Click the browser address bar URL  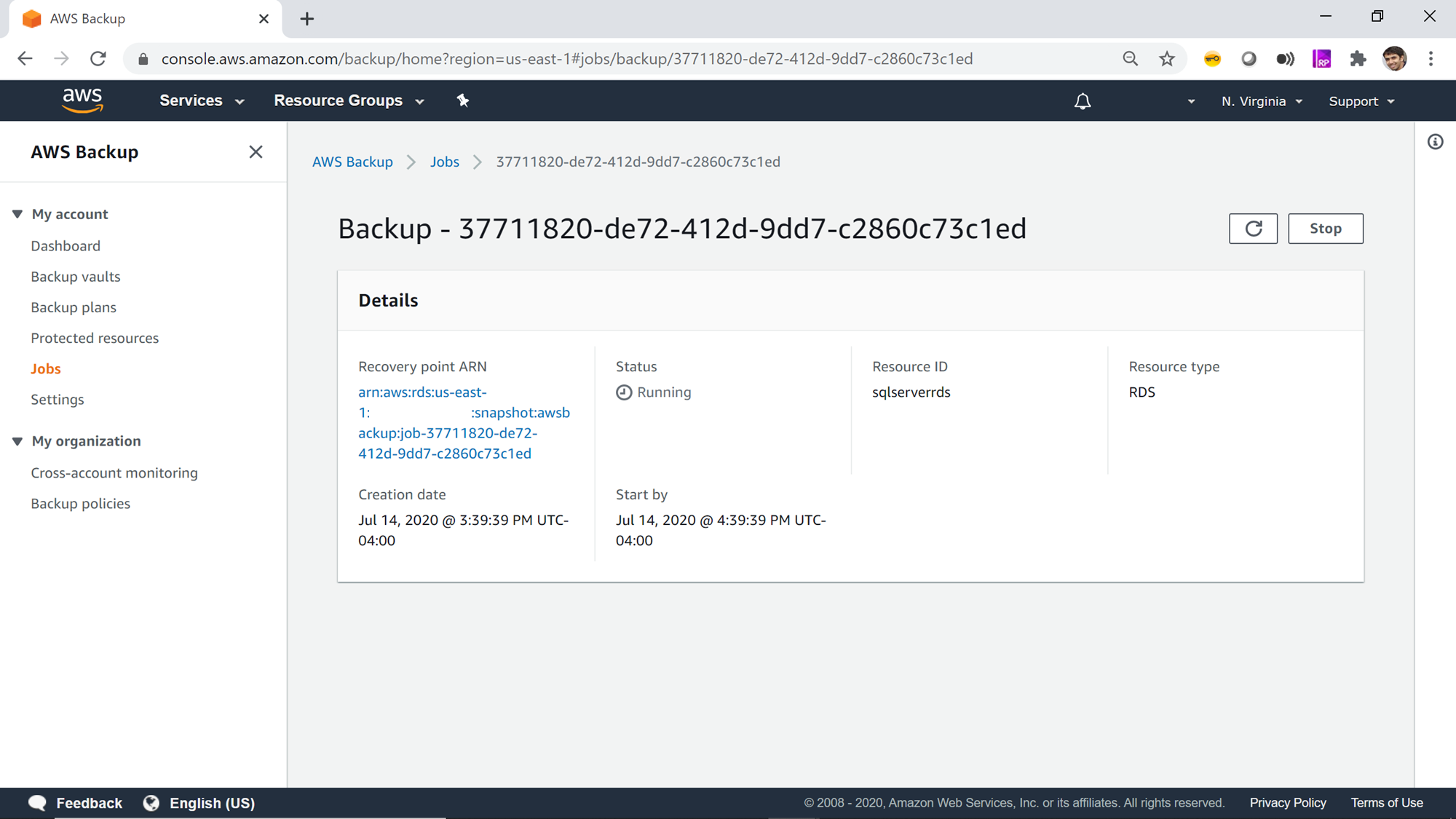click(x=566, y=59)
